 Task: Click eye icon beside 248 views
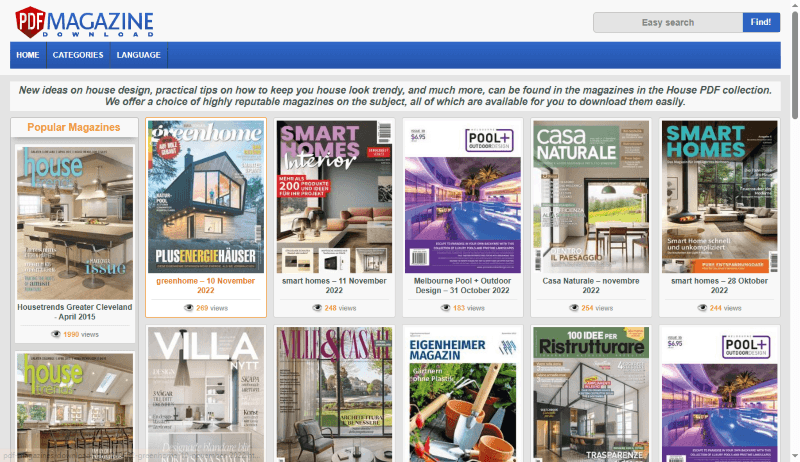317,308
